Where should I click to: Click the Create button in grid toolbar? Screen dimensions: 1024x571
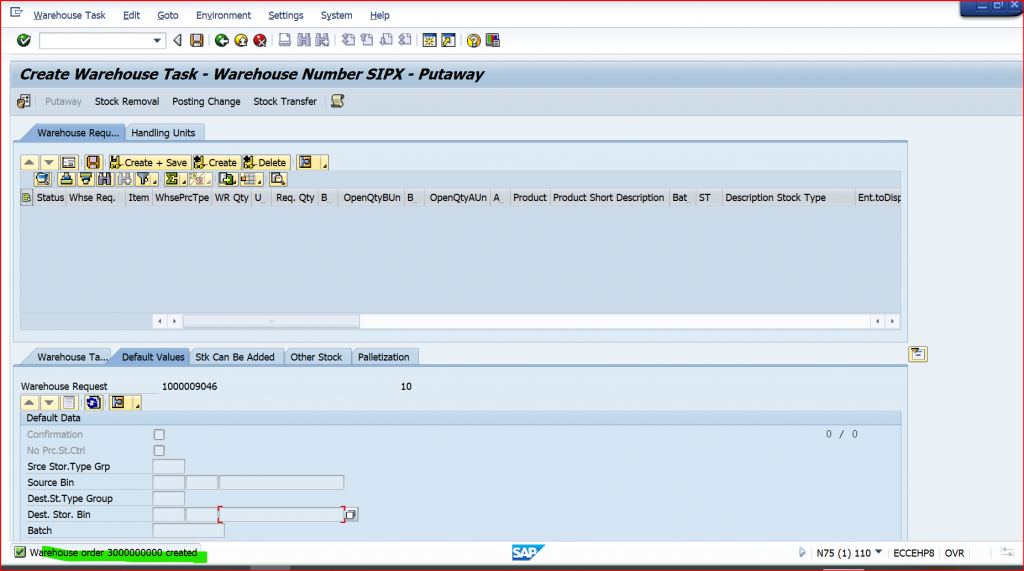[216, 162]
